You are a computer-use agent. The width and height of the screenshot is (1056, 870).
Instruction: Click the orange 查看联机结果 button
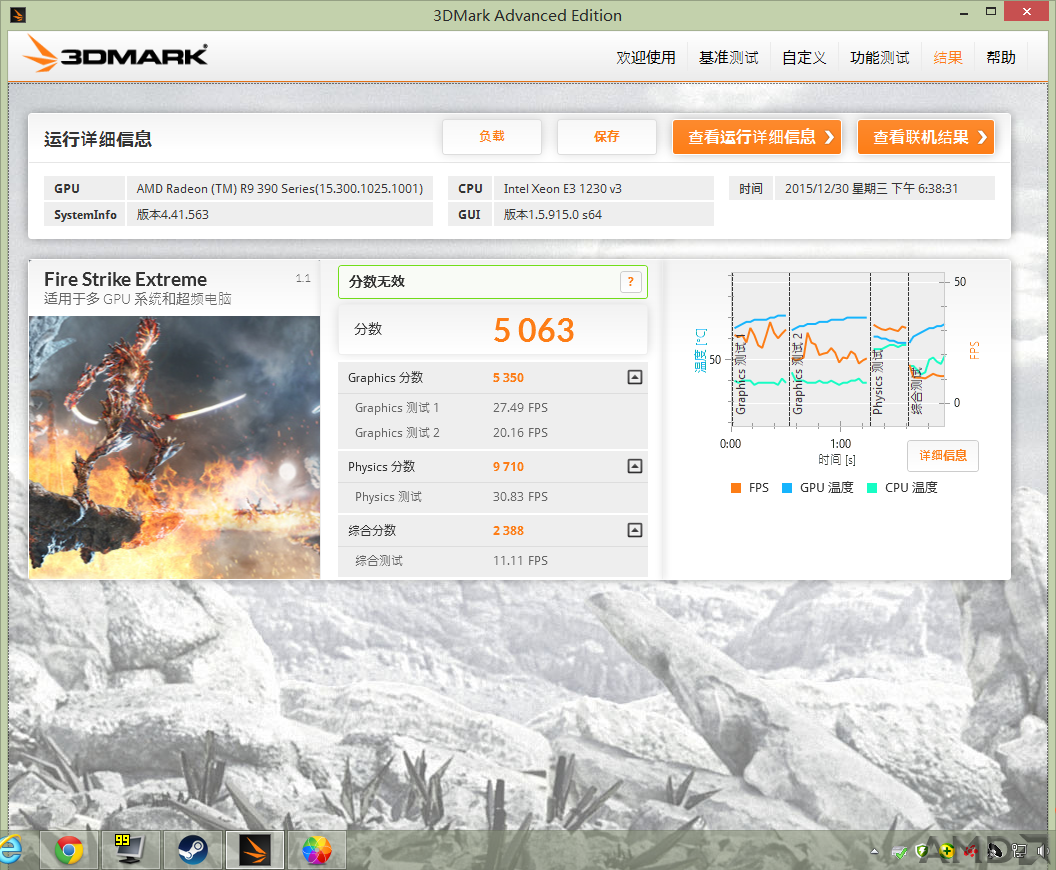pos(926,137)
